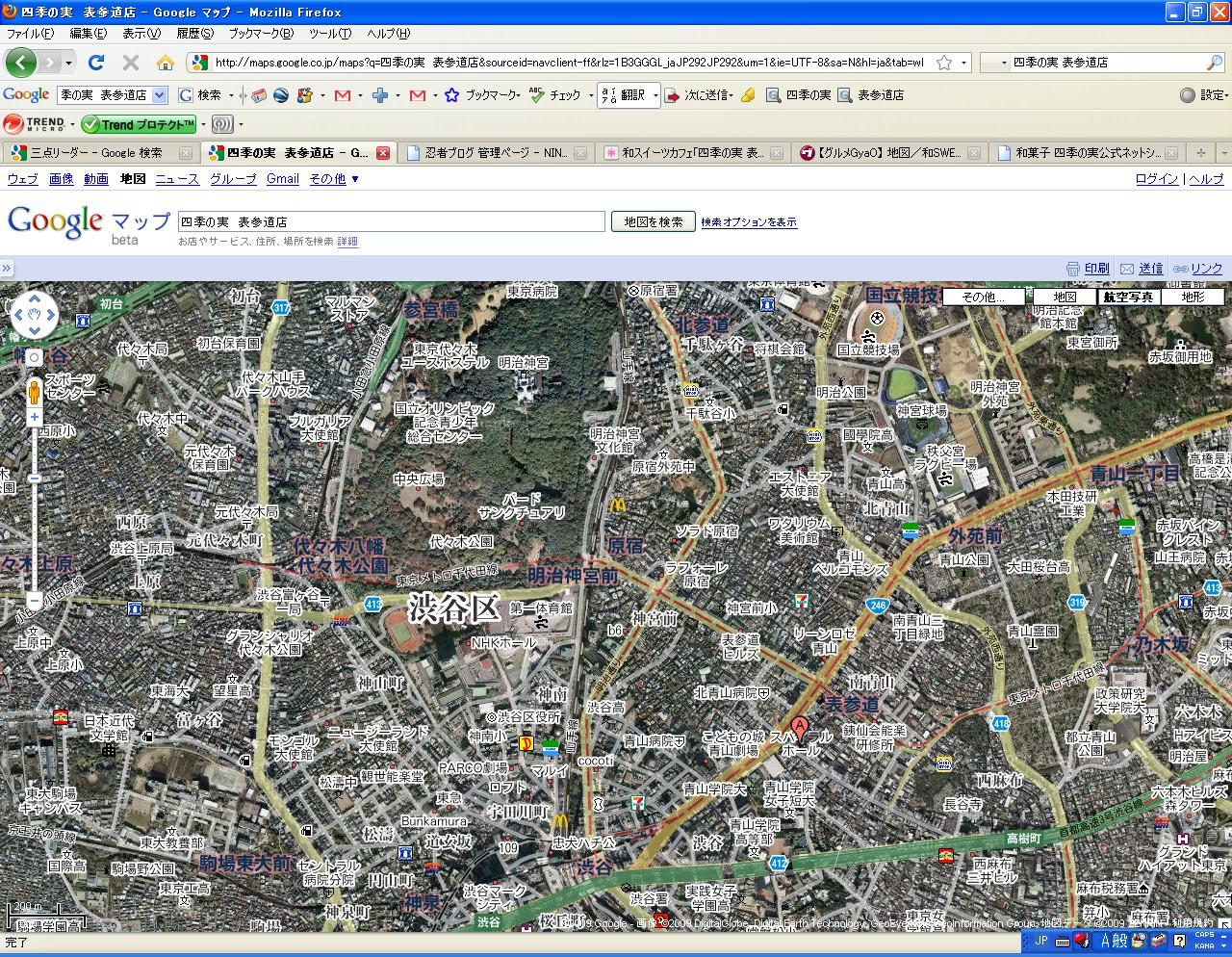The width and height of the screenshot is (1232, 957).
Task: Switch to the グルメGyaO tab
Action: click(x=890, y=152)
